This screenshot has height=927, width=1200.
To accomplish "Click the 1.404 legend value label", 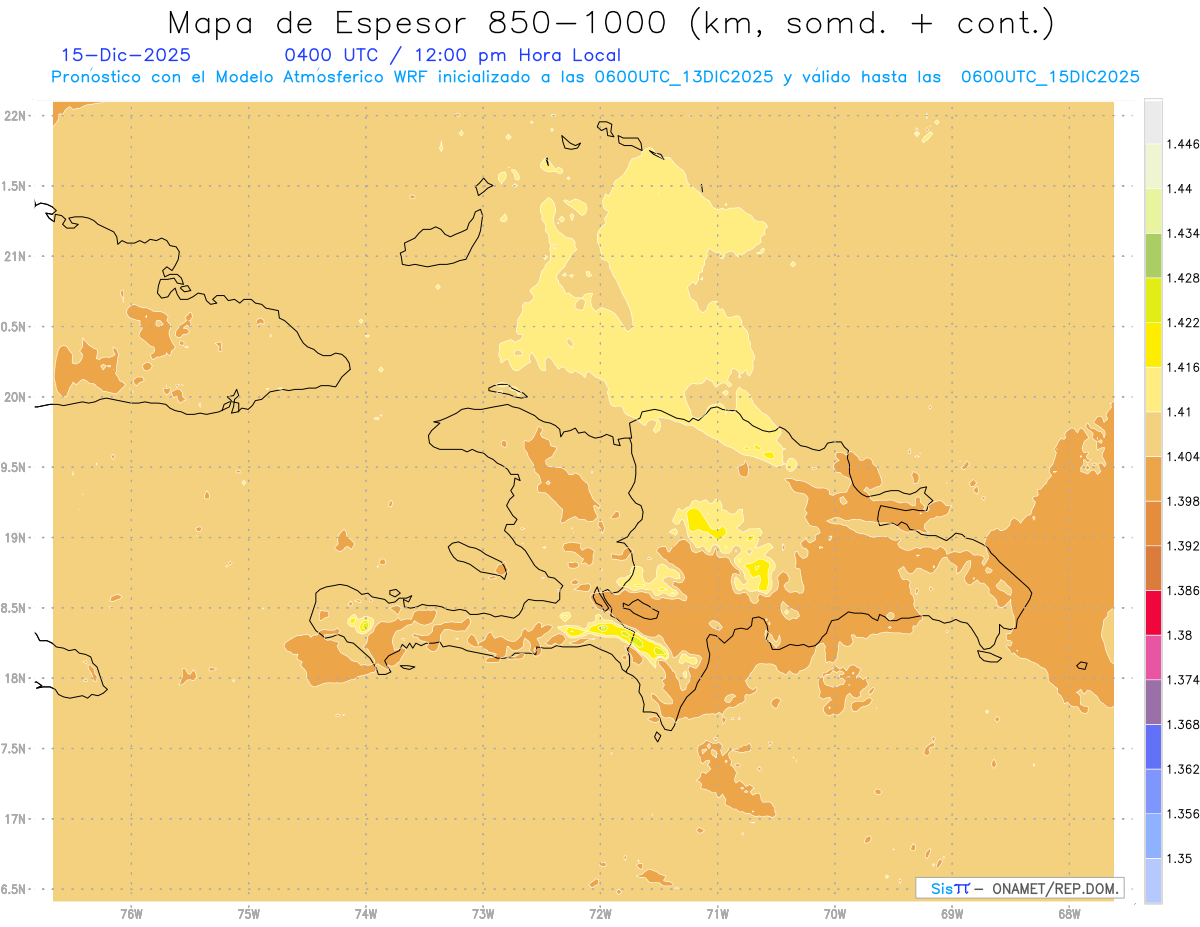I will coord(1185,457).
